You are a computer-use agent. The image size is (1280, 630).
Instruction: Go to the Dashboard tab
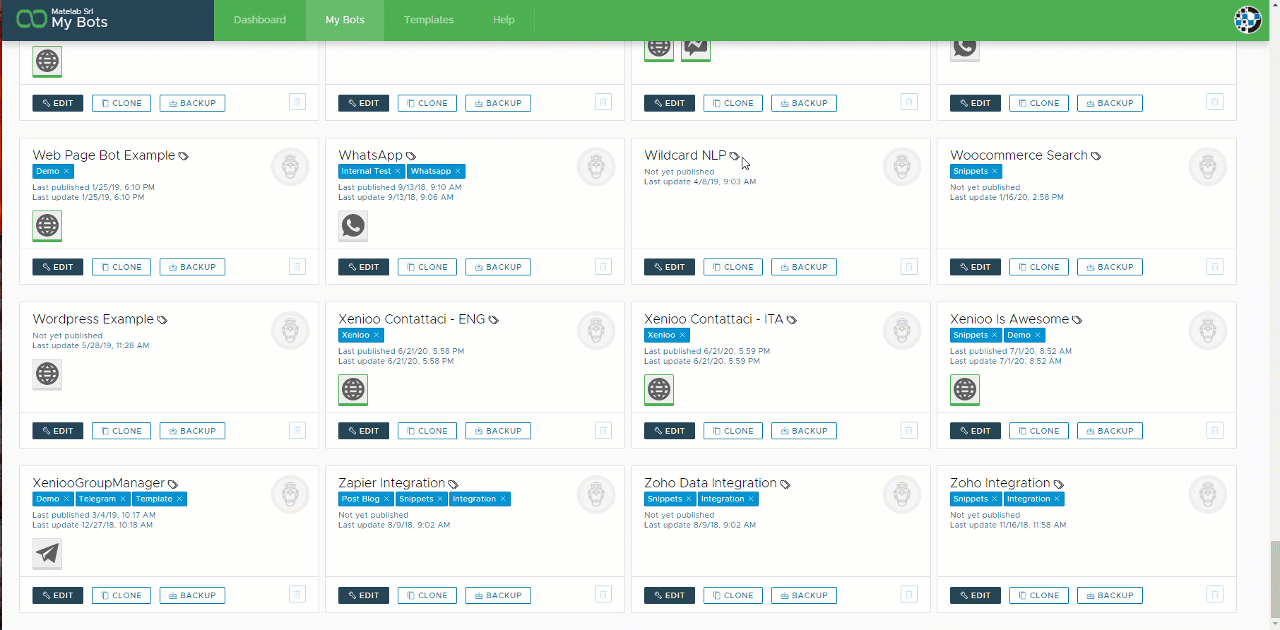pyautogui.click(x=260, y=20)
